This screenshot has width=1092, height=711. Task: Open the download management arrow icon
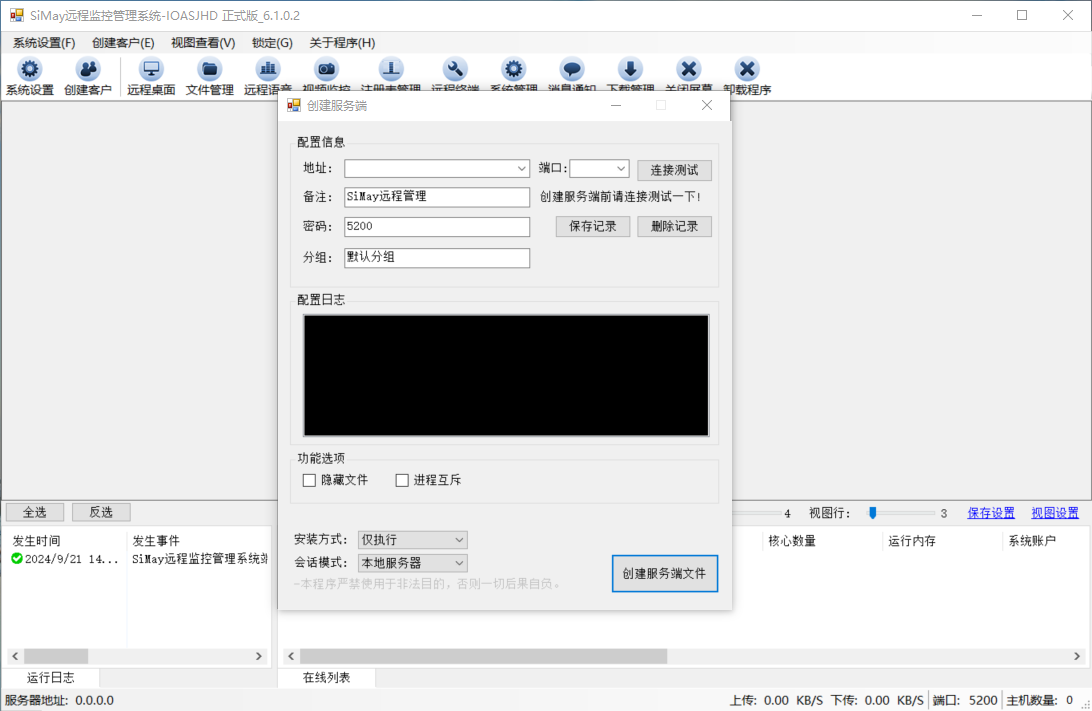click(x=630, y=70)
